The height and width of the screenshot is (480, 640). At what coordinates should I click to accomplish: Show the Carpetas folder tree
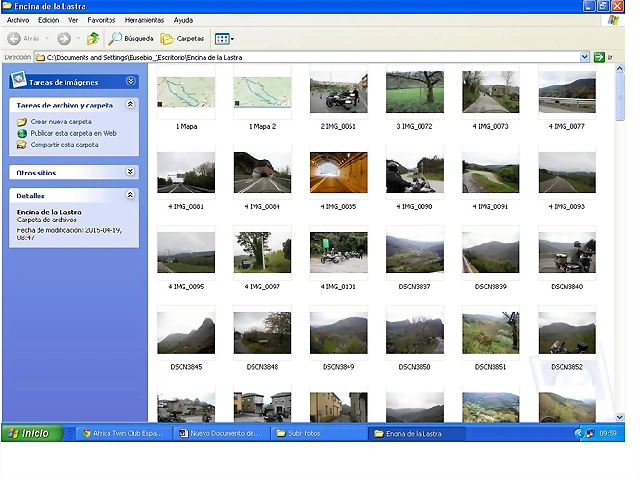(x=182, y=39)
